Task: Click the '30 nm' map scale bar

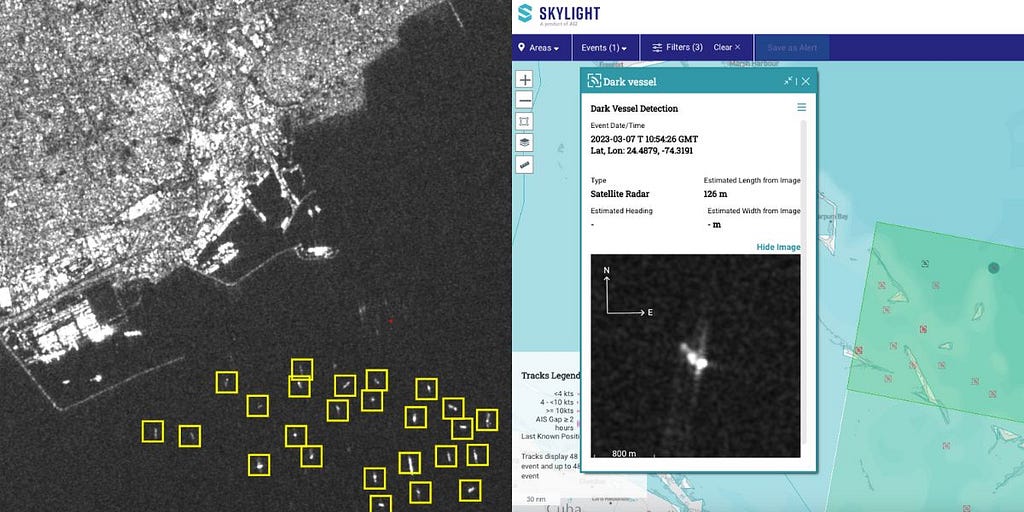Action: [x=537, y=499]
